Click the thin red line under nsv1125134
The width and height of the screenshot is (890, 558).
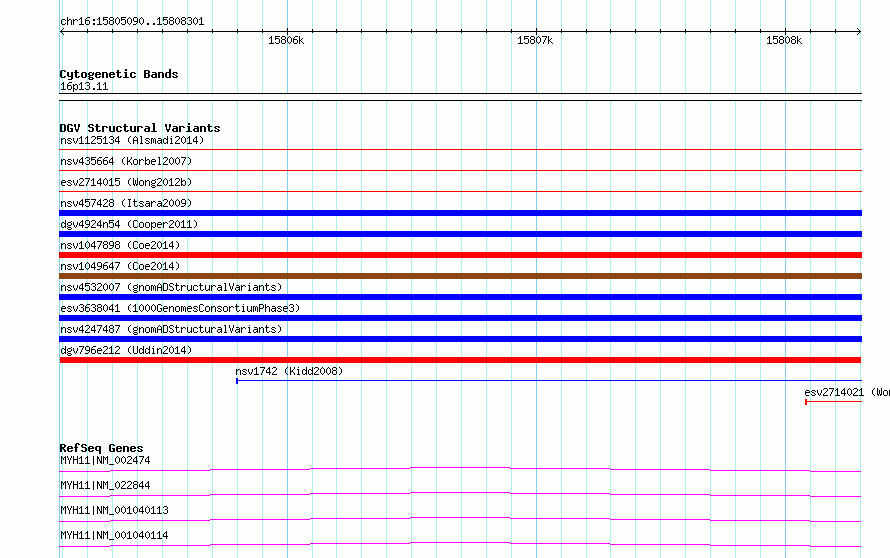(460, 149)
